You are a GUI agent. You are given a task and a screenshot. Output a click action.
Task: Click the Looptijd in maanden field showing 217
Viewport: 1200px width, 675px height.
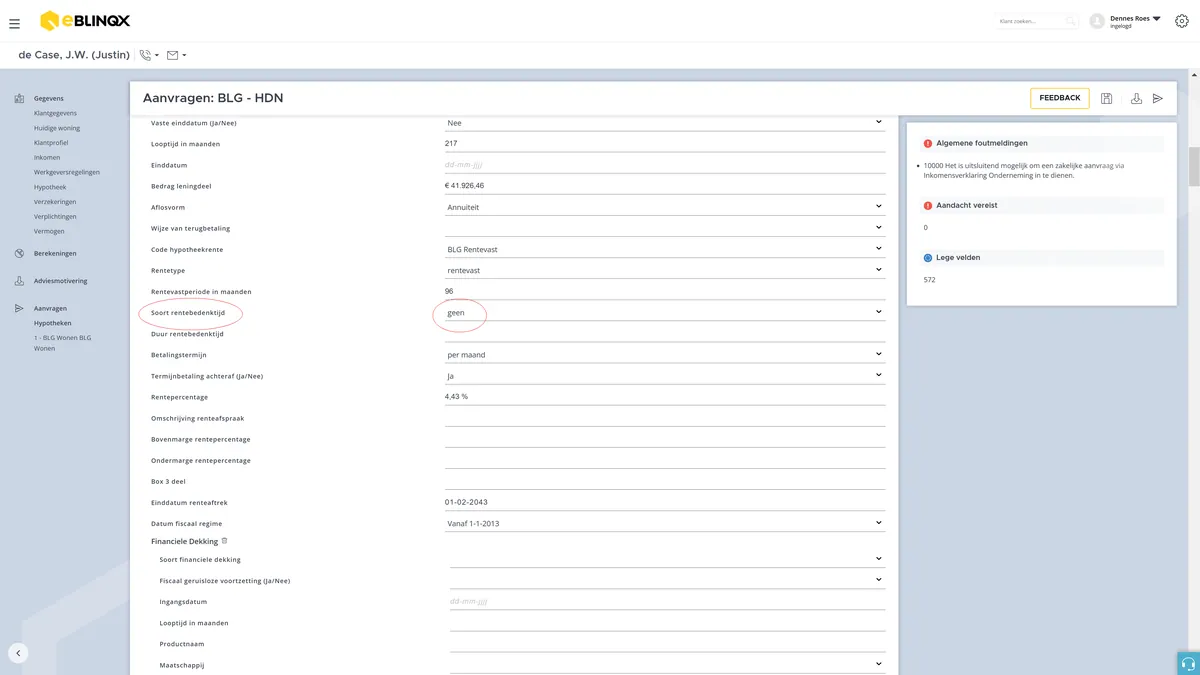(x=665, y=144)
